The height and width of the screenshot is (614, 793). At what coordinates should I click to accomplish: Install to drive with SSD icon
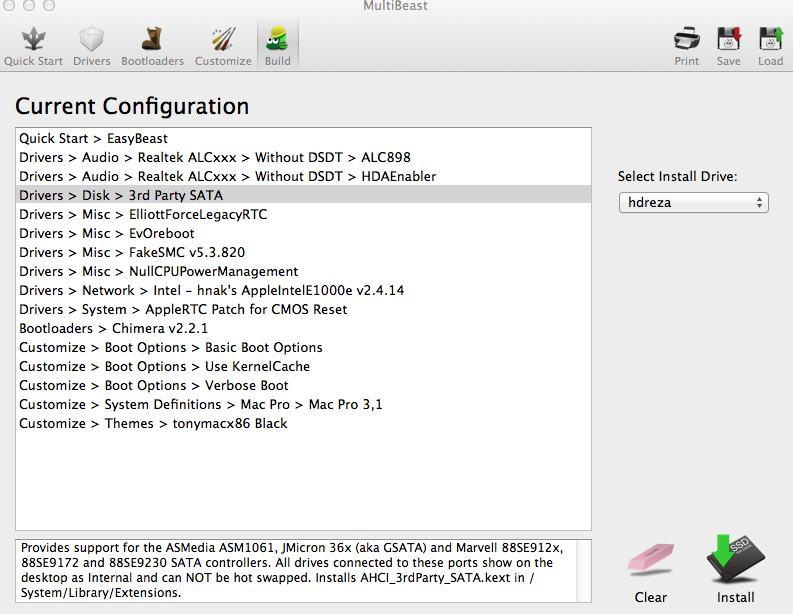[x=735, y=569]
